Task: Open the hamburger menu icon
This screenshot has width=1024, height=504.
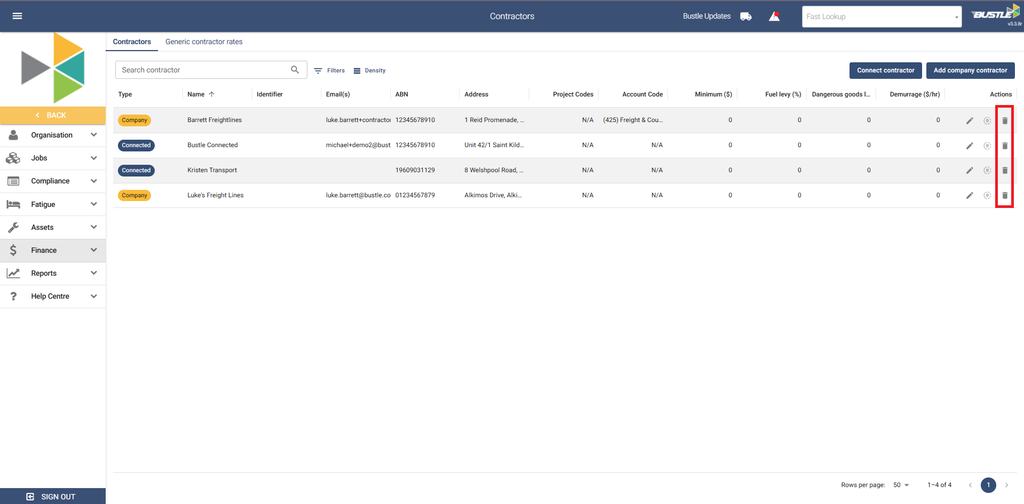Action: (x=17, y=16)
